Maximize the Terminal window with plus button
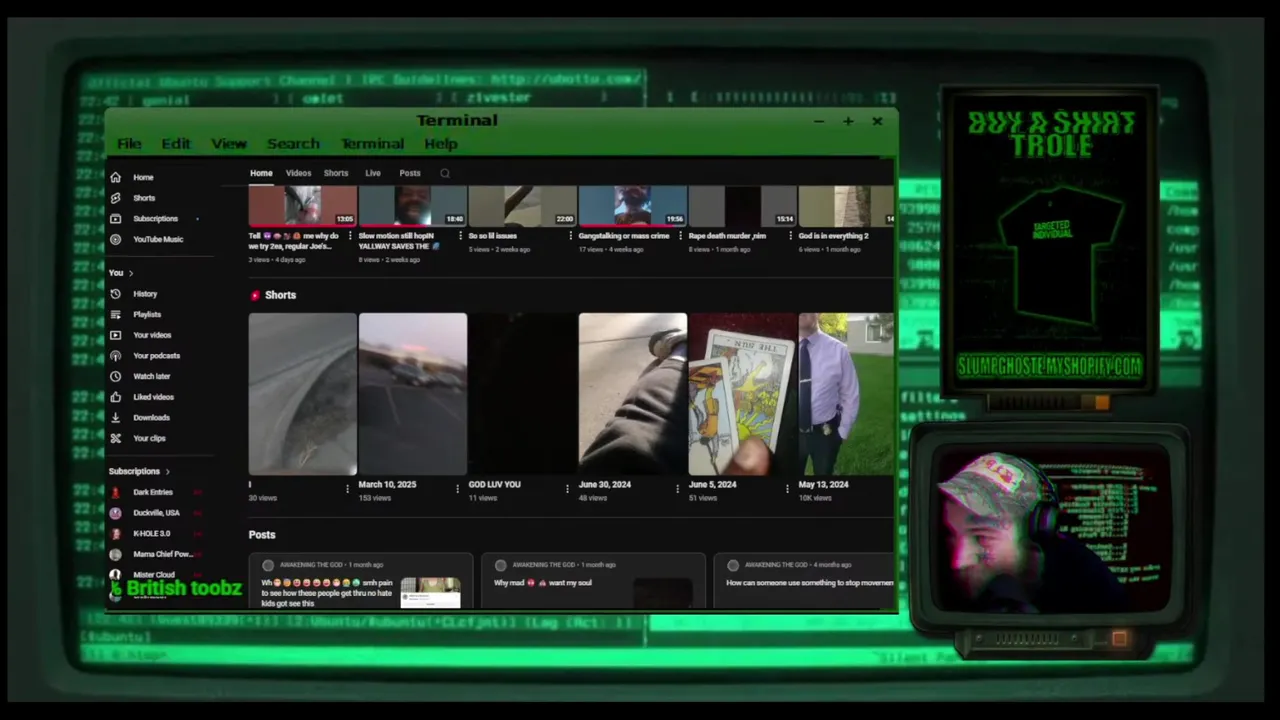 (848, 121)
